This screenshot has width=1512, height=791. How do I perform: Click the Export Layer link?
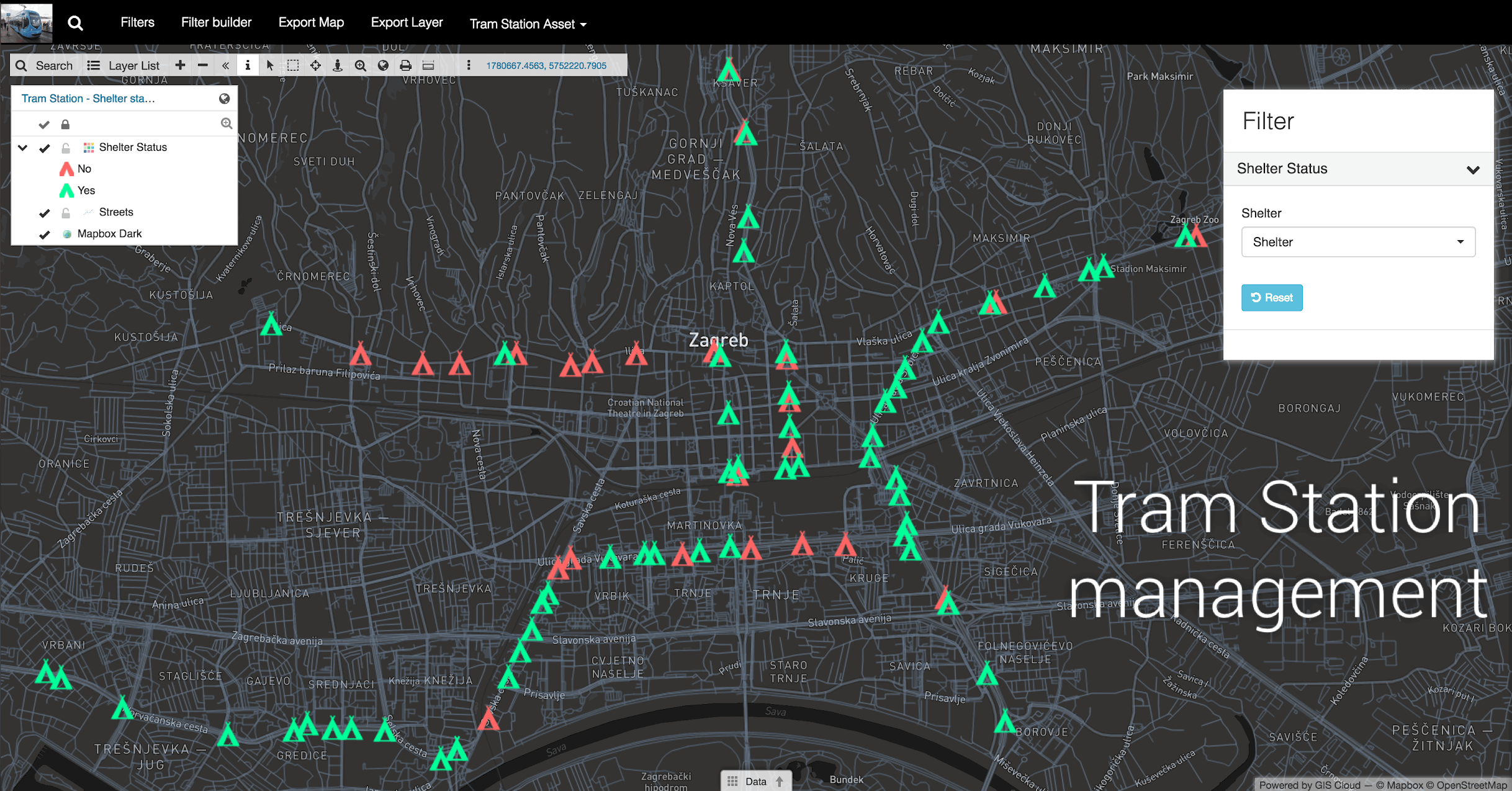click(x=407, y=22)
